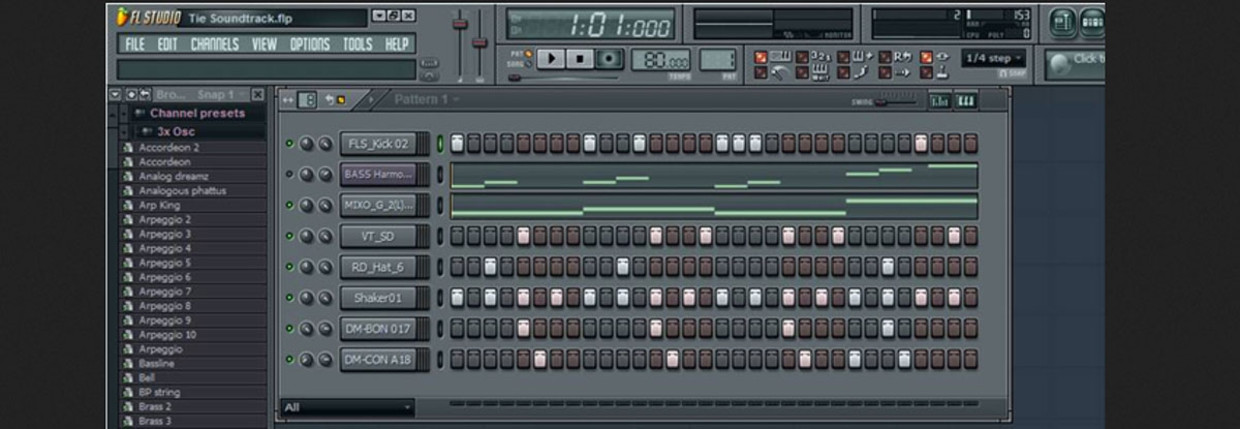Open the OPTIONS menu
This screenshot has height=429, width=1240.
point(310,44)
